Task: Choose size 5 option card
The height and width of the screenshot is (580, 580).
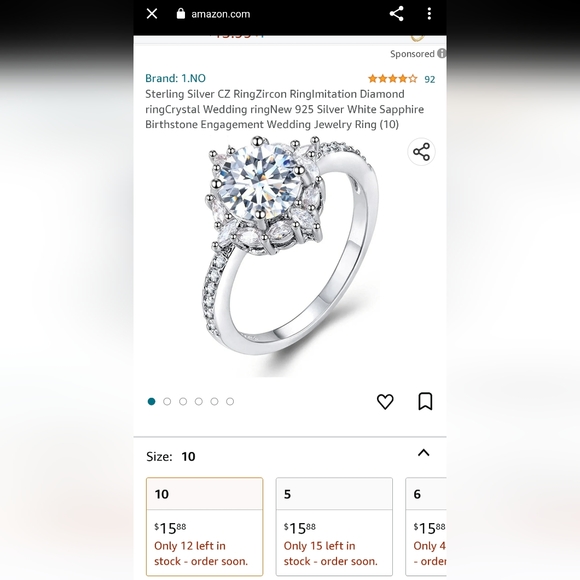Action: [x=334, y=527]
